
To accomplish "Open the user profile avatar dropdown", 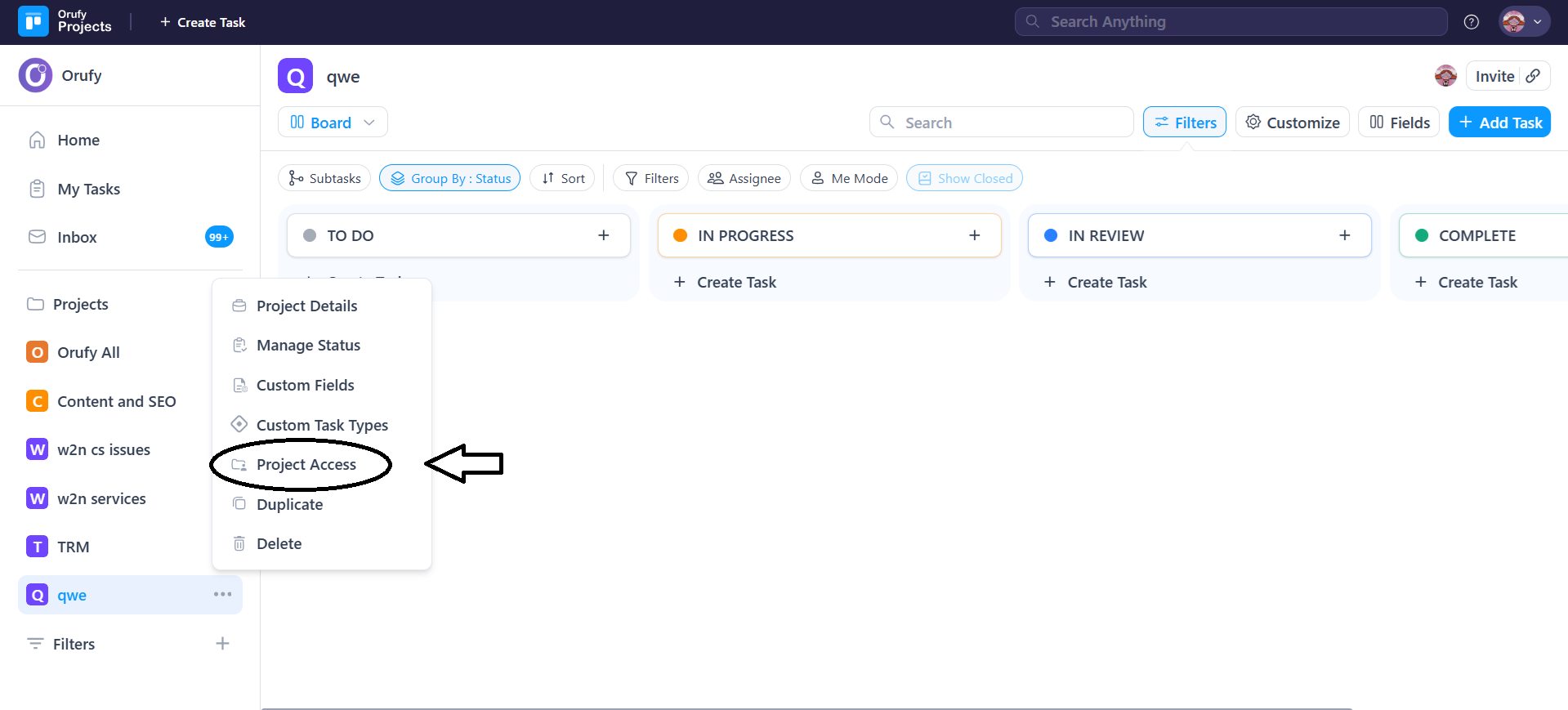I will click(1523, 22).
